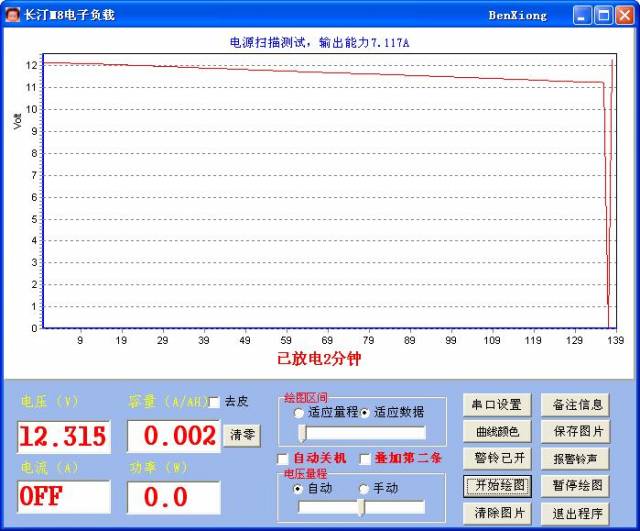Viewport: 640px width, 531px height.
Task: Switch voltage range to 手动
Action: click(x=364, y=489)
